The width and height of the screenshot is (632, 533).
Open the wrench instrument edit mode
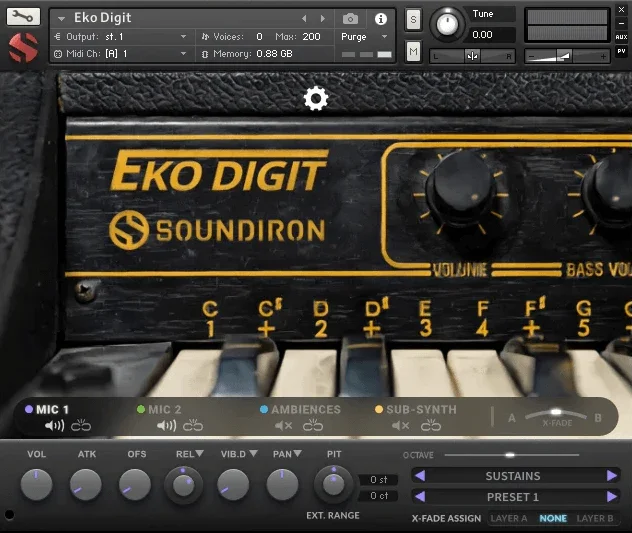[23, 17]
